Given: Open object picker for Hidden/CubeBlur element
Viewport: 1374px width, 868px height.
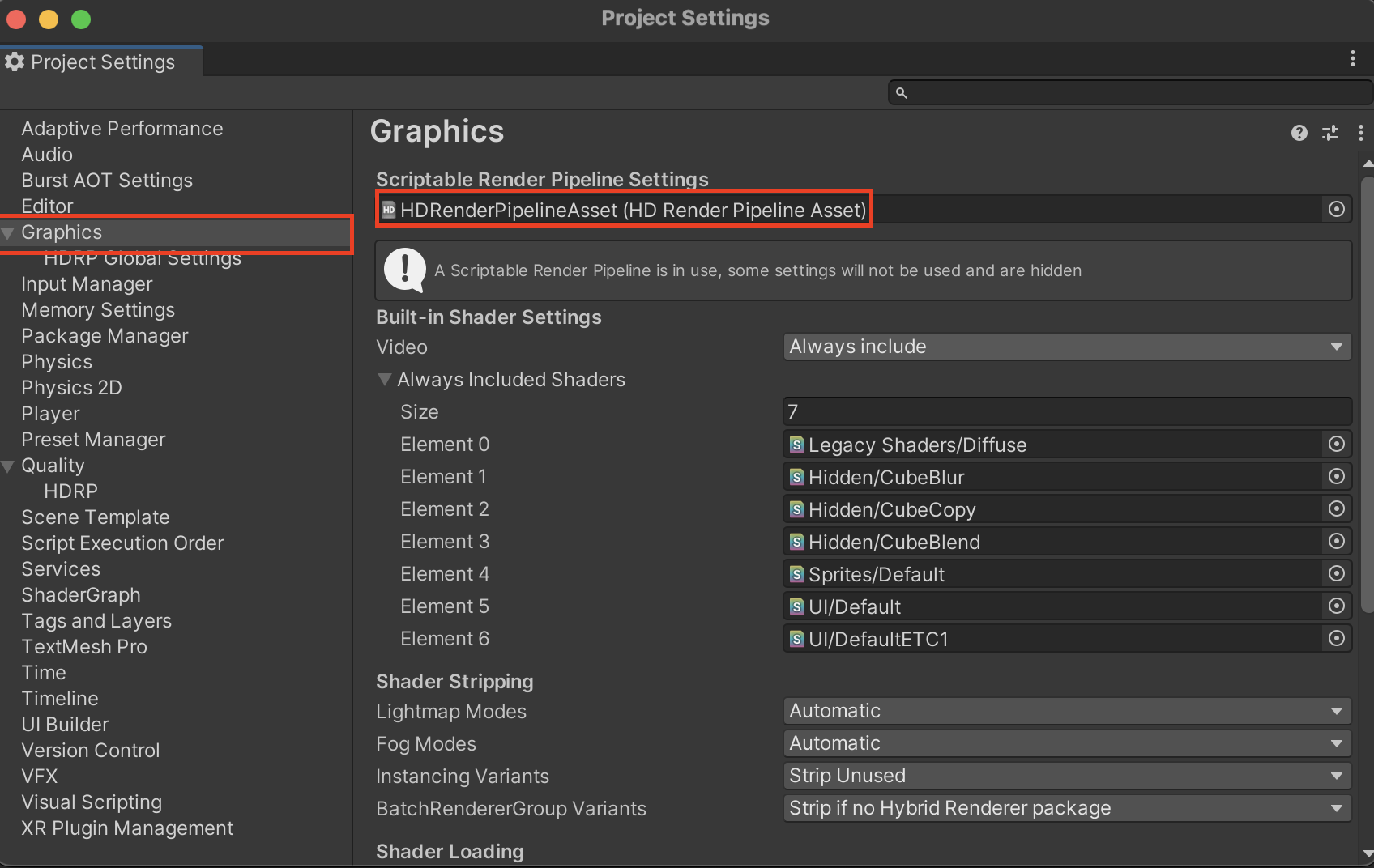Looking at the screenshot, I should coord(1337,477).
